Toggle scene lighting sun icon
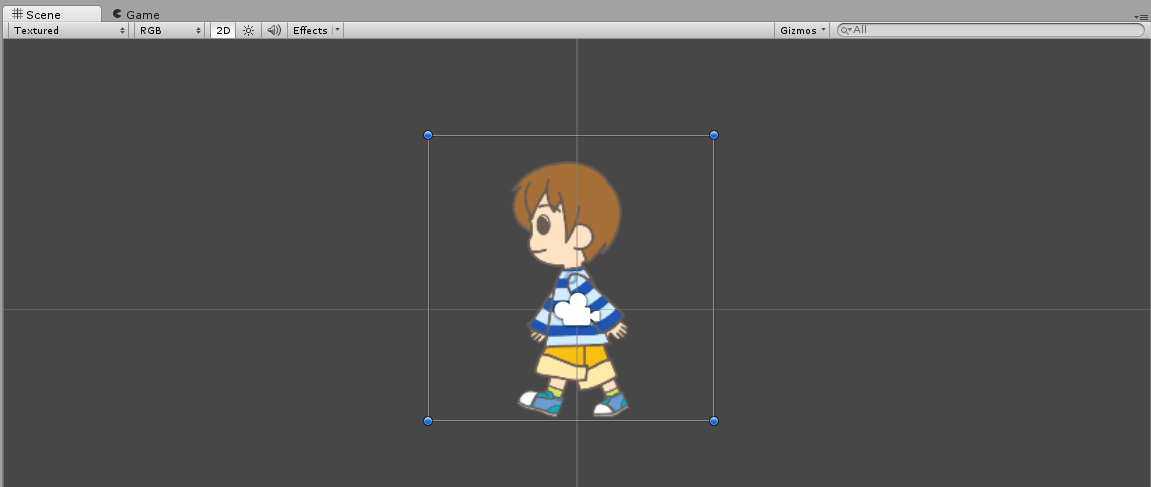The height and width of the screenshot is (487, 1151). click(248, 30)
